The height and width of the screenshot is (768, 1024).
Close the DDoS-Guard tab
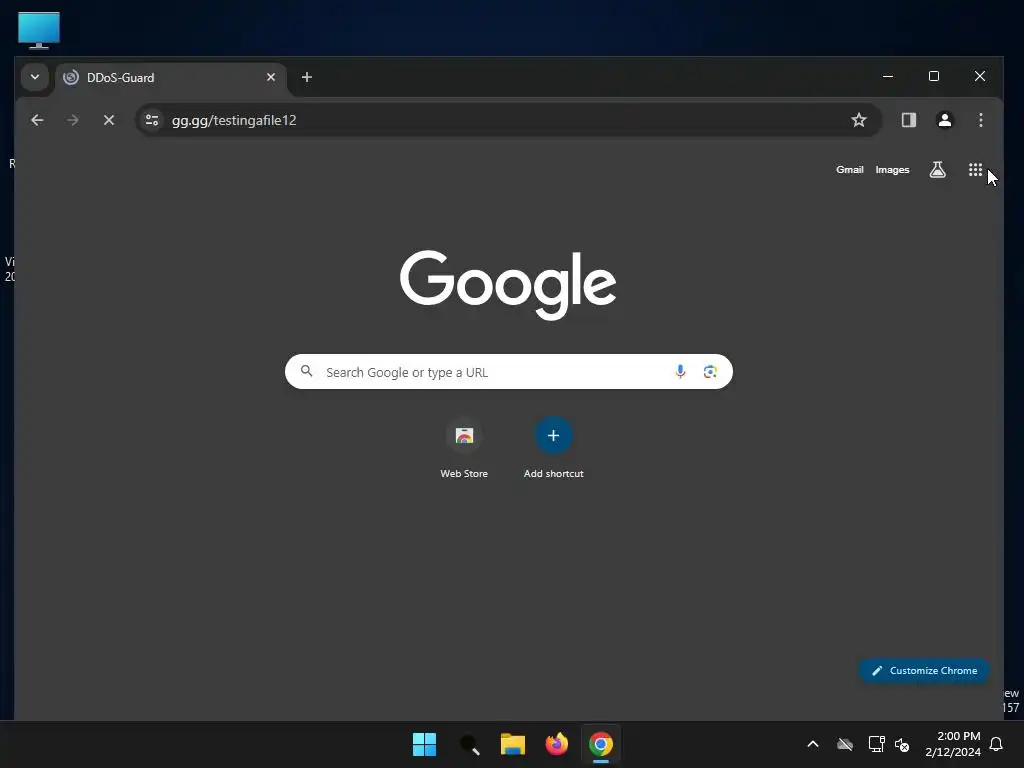[271, 77]
